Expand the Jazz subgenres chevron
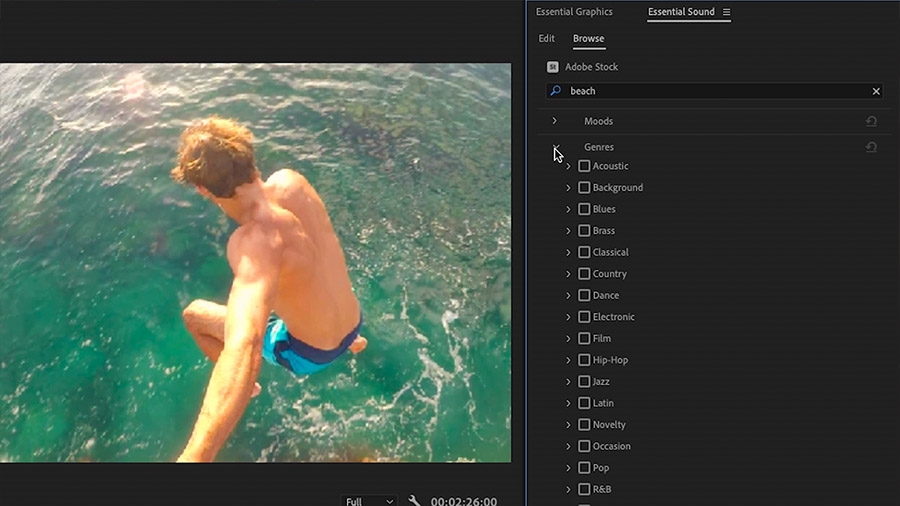This screenshot has width=900, height=506. point(568,382)
